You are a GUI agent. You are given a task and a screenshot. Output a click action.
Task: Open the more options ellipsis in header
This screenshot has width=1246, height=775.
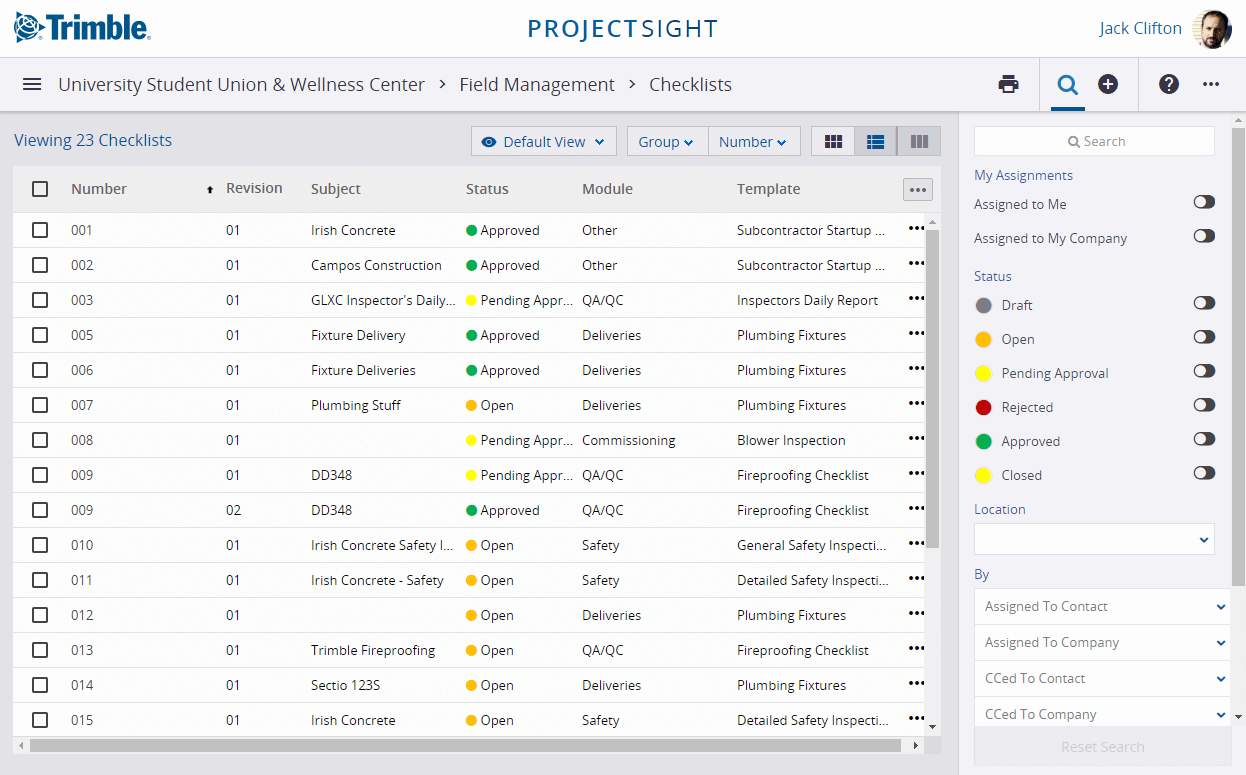1211,84
